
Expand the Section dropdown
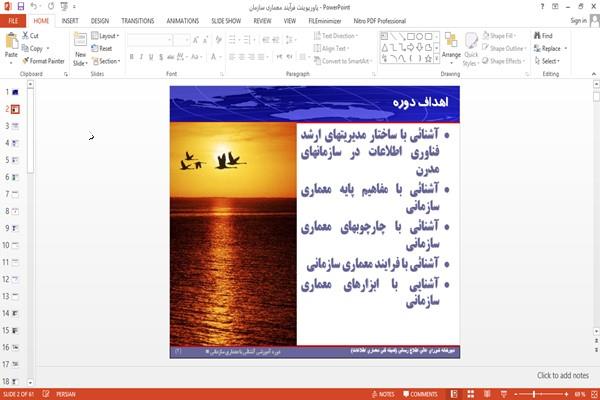(106, 61)
